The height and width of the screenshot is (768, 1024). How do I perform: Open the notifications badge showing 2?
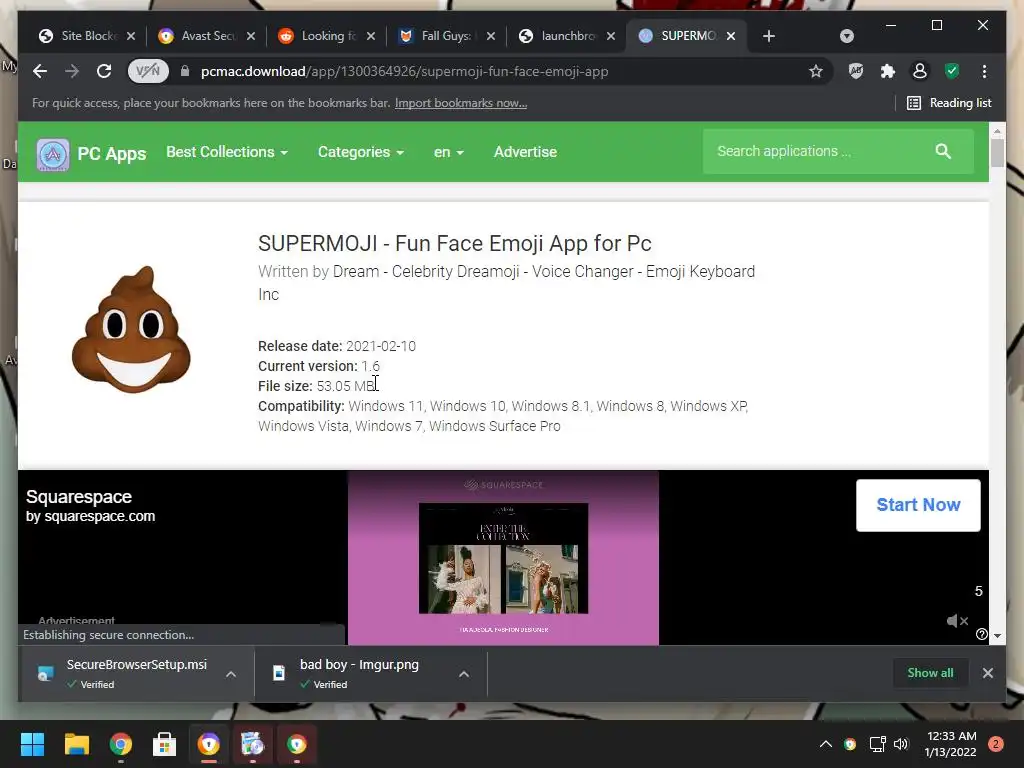[996, 744]
